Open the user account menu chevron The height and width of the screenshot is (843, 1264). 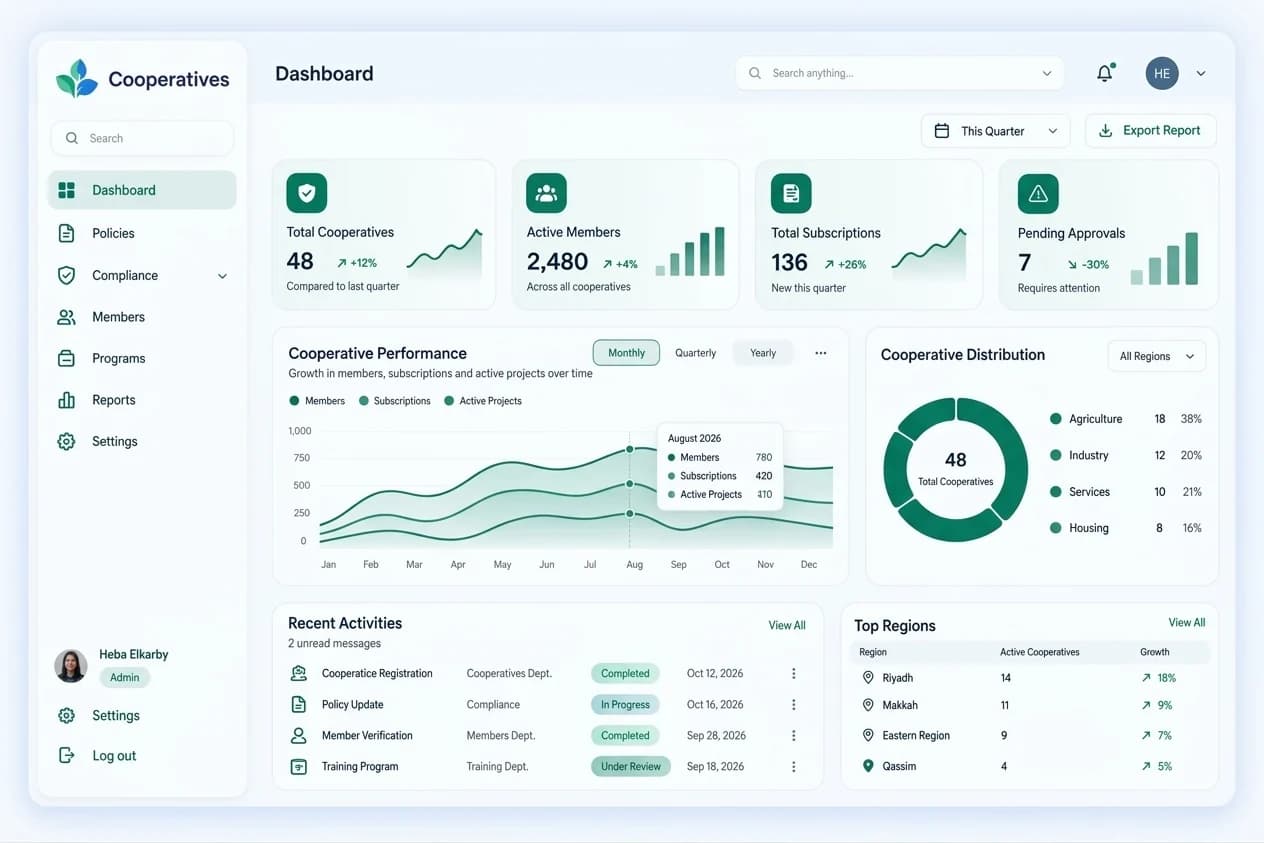point(1201,73)
